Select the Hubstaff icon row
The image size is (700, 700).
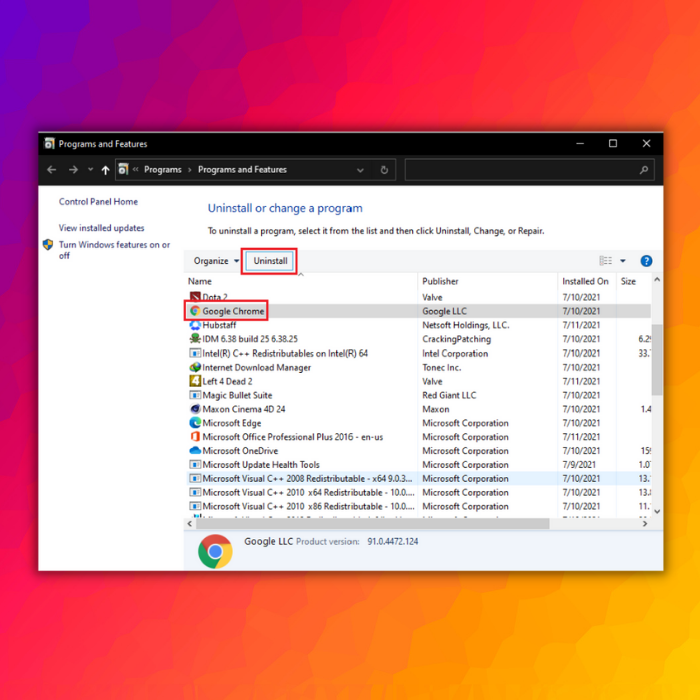point(195,325)
